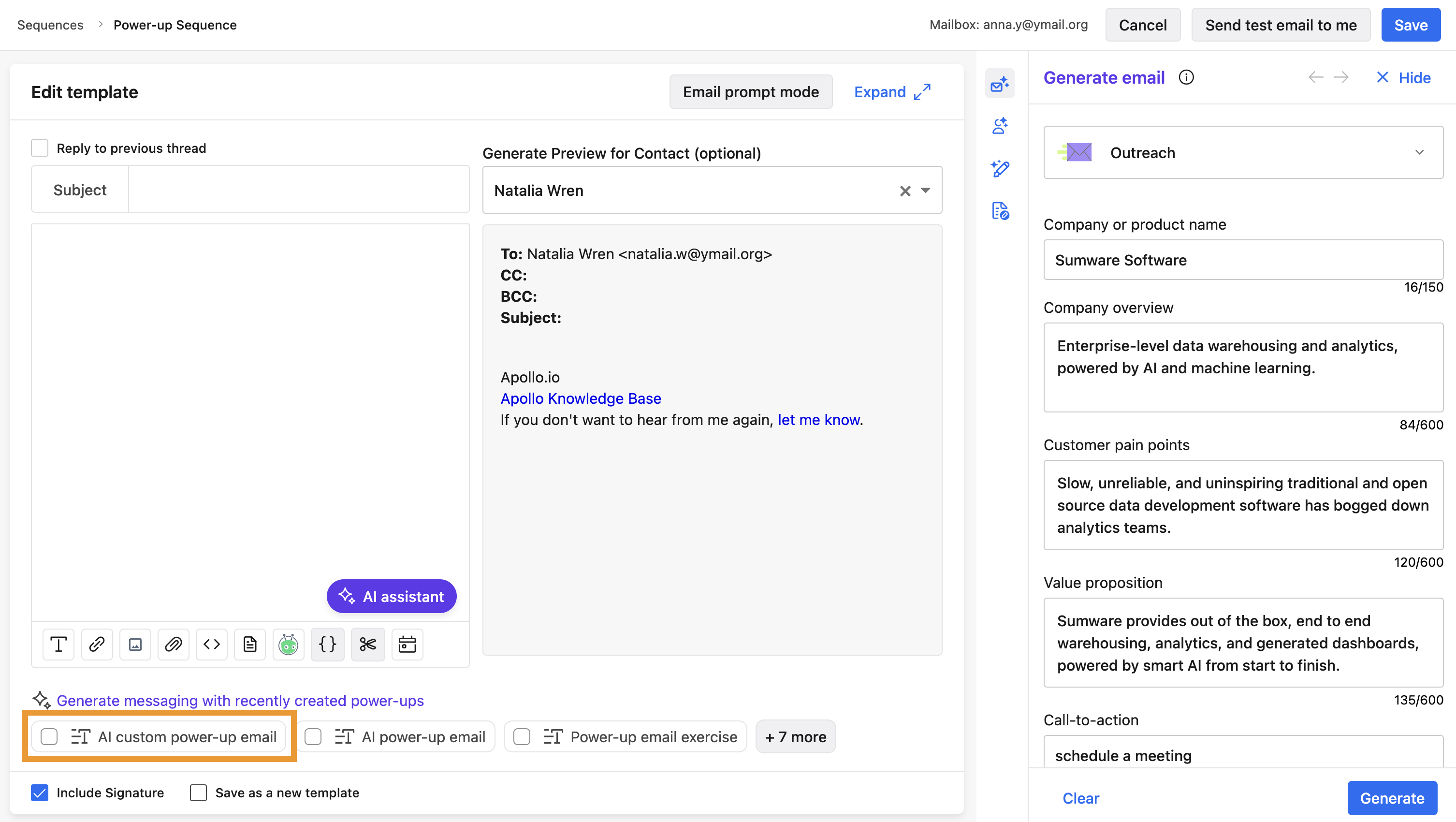Insert an image into email
Screen dimensions: 1456x822
[135, 644]
